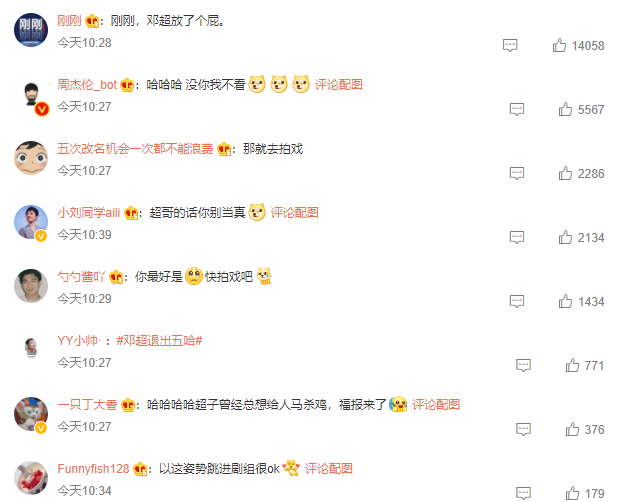This screenshot has width=629, height=502.
Task: Click the crown member badge next to 周杰伦_bot
Action: pos(127,85)
